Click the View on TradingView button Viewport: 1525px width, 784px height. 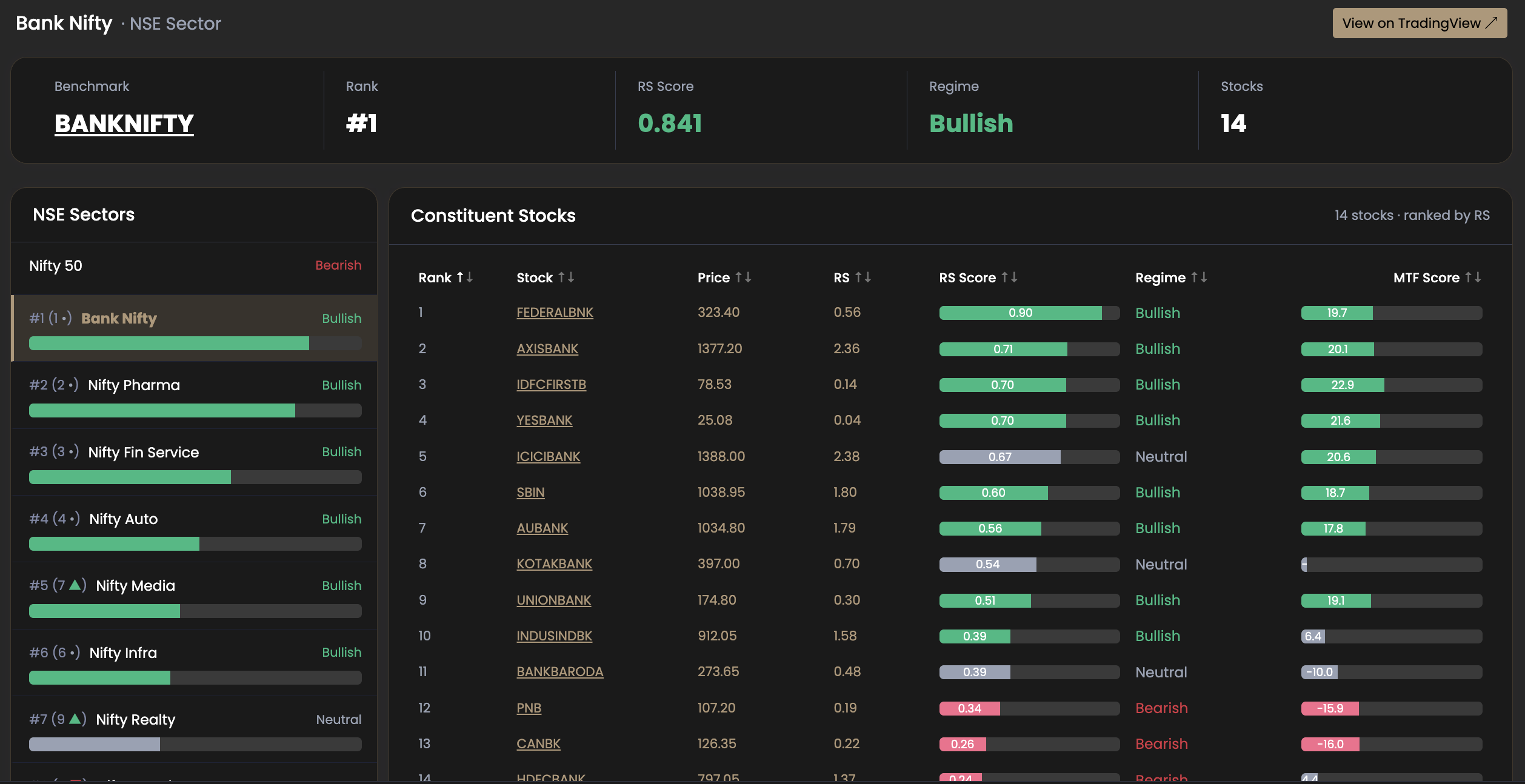(1419, 23)
